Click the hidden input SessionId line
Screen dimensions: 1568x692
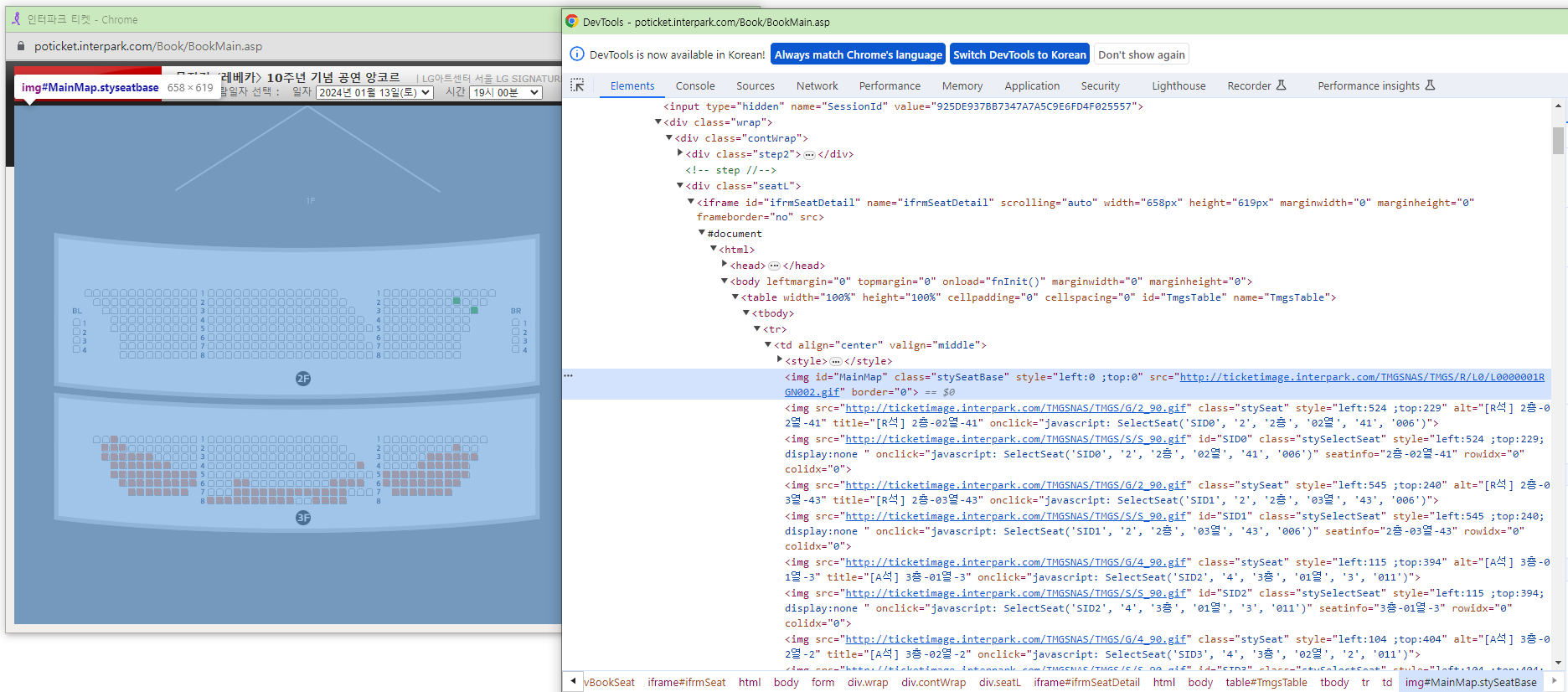pyautogui.click(x=903, y=106)
